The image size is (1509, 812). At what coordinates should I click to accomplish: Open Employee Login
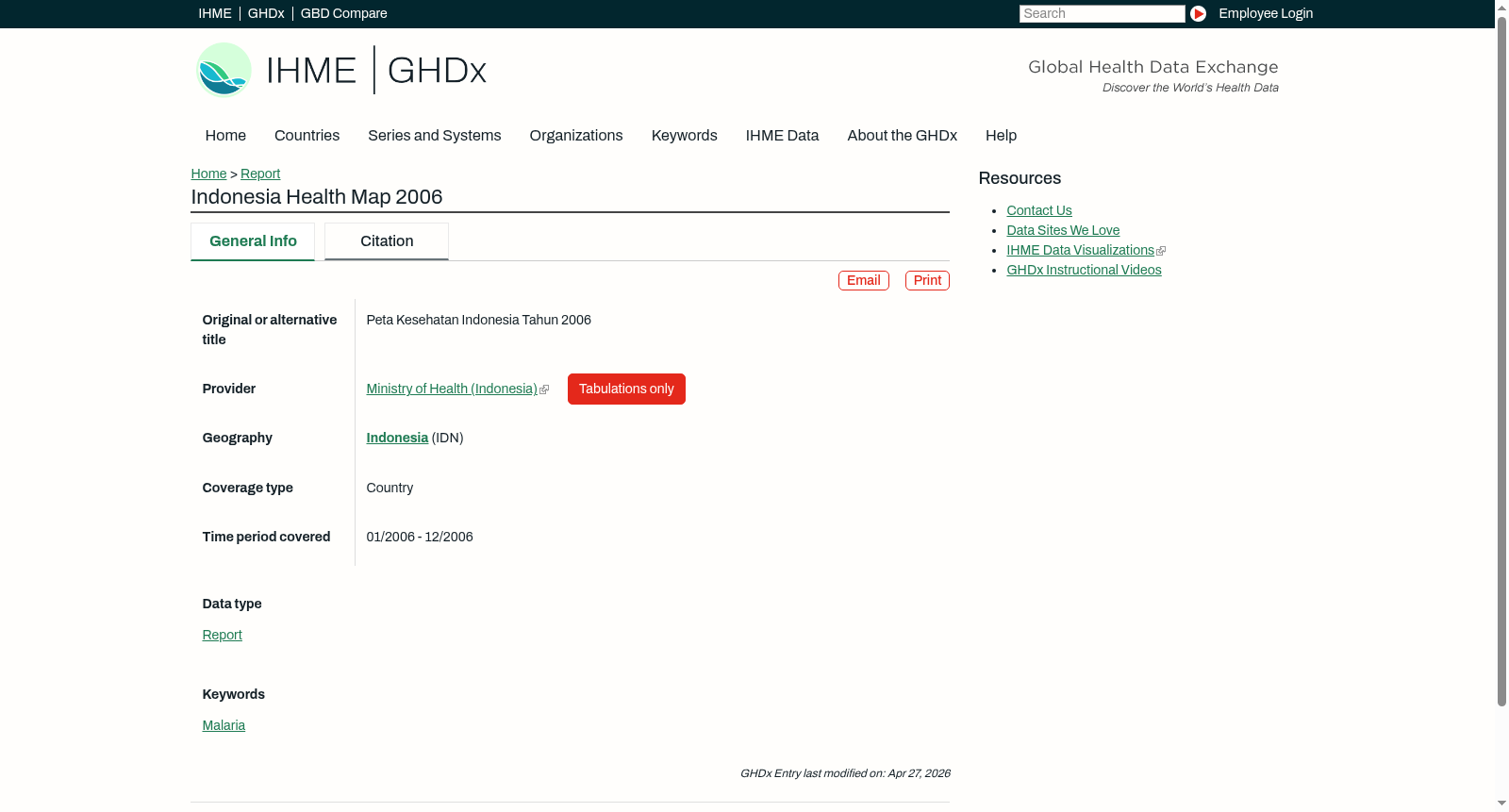pos(1266,13)
